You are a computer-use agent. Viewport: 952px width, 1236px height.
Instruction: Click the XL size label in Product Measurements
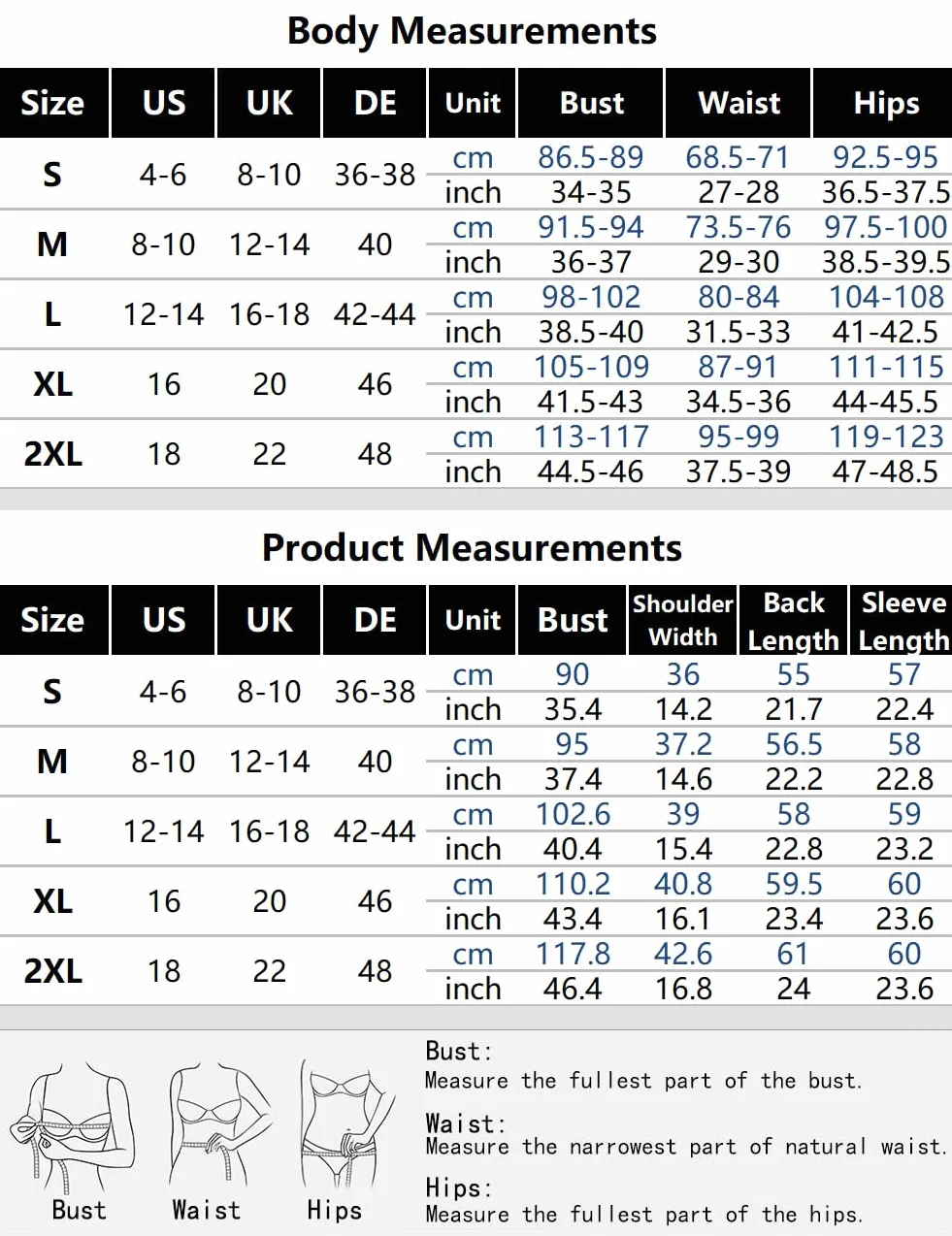tap(52, 901)
